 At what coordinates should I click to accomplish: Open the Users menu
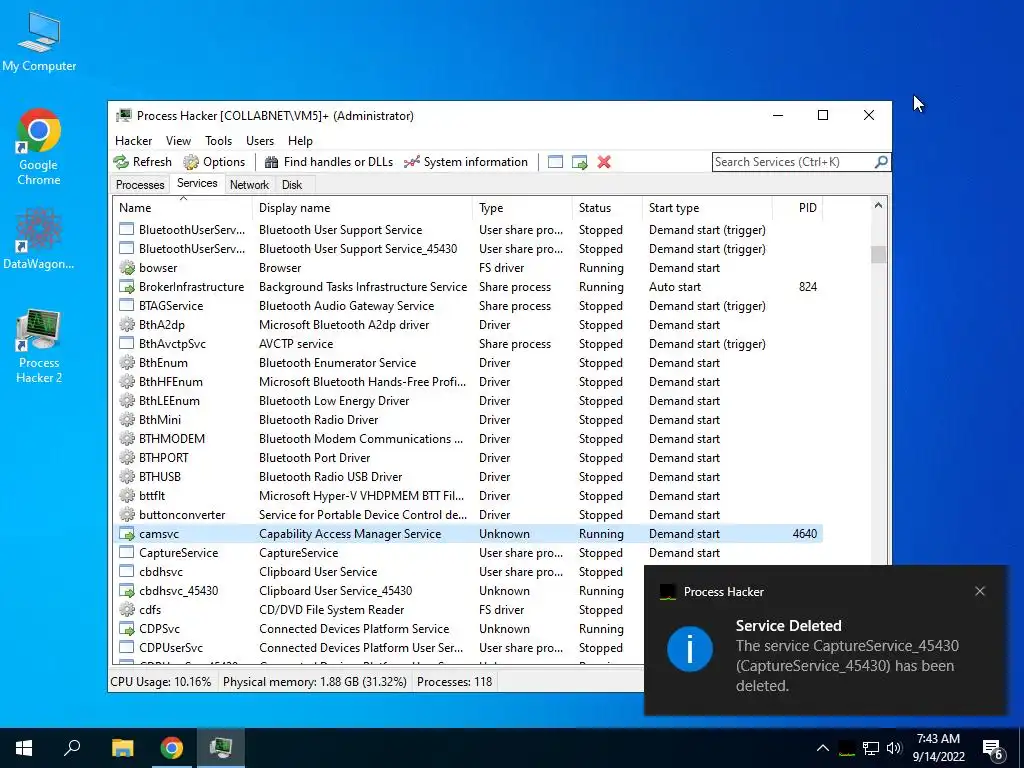[260, 140]
